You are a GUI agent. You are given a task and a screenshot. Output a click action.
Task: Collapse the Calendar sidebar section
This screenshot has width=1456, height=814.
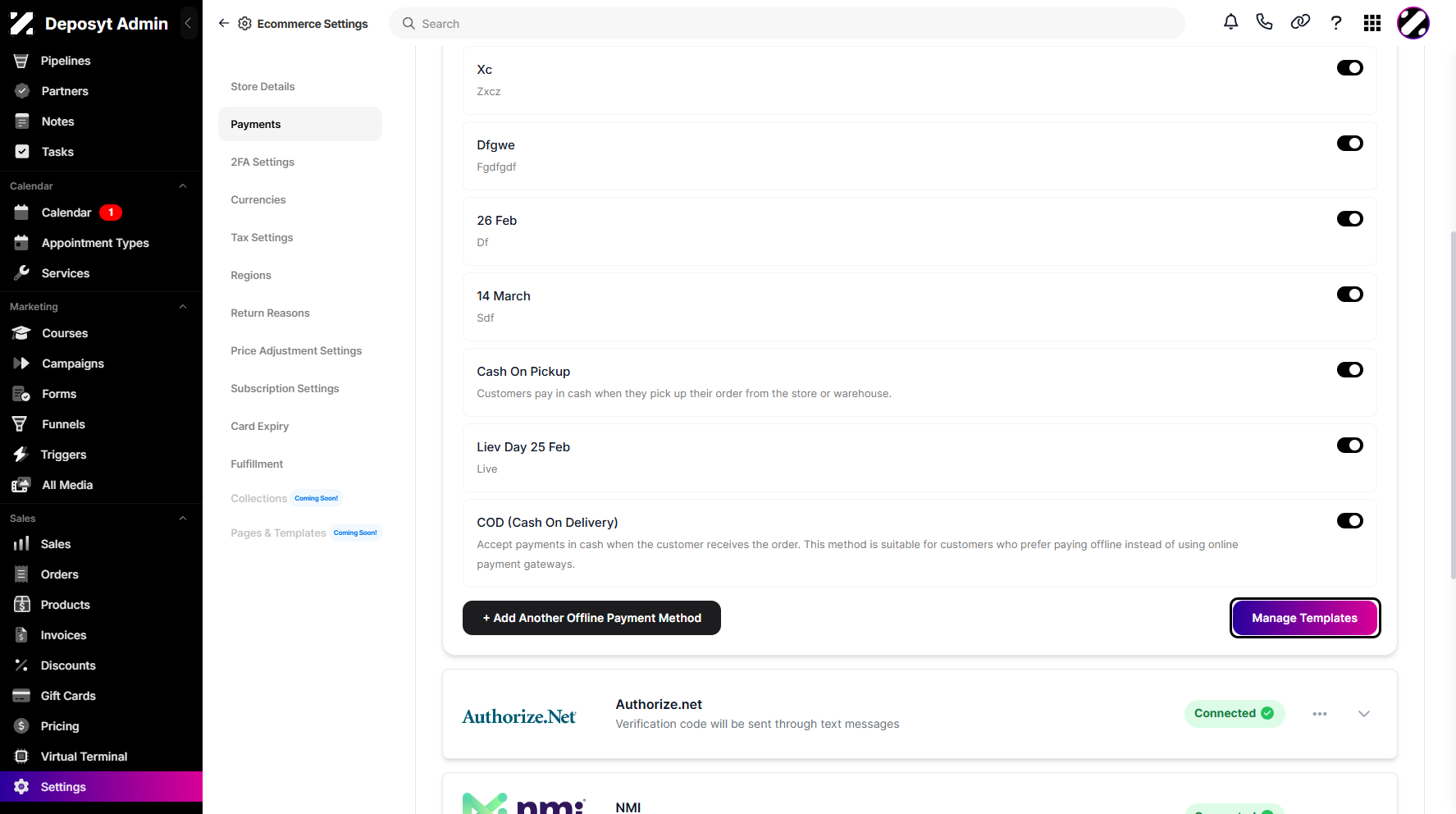click(183, 186)
